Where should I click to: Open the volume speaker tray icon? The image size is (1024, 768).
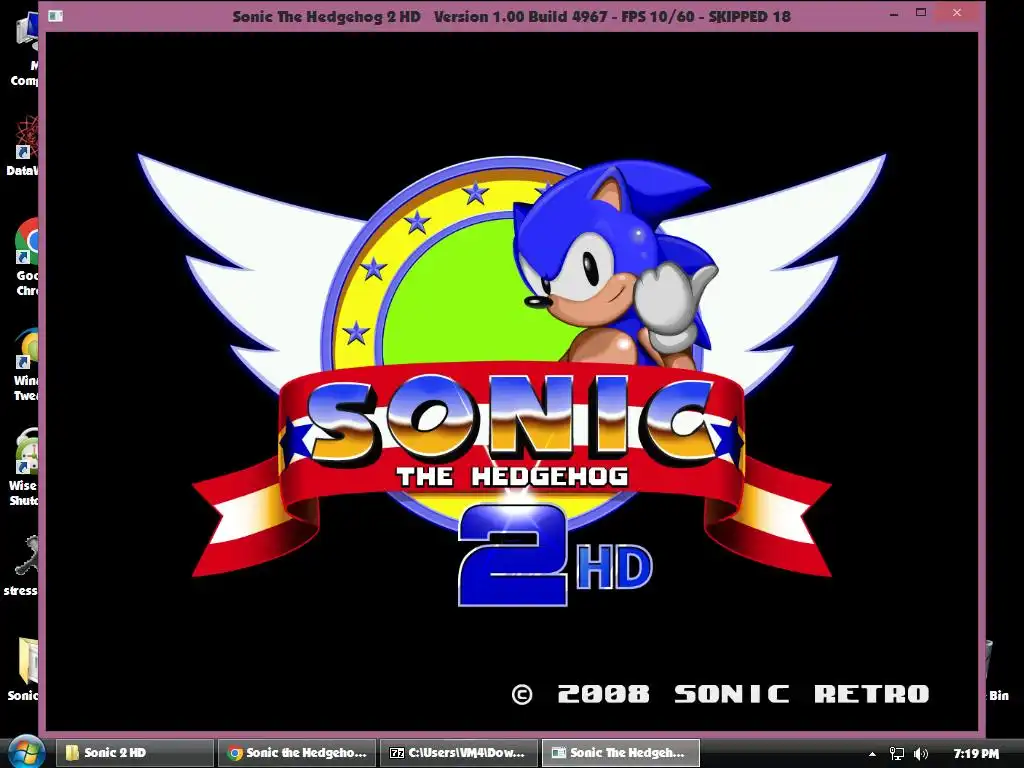coord(921,754)
